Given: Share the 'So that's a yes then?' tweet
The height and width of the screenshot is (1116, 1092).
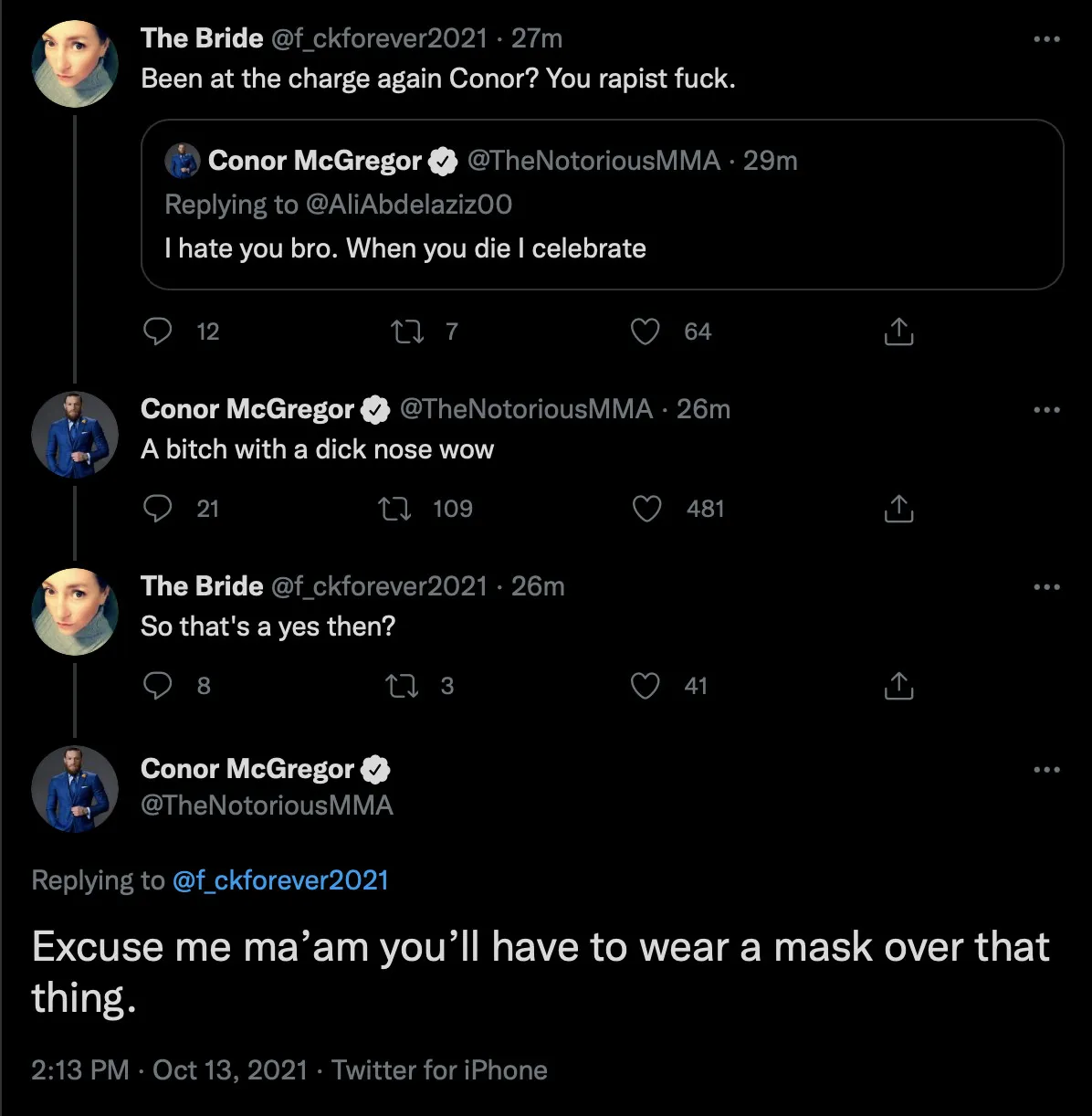Looking at the screenshot, I should coord(898,686).
